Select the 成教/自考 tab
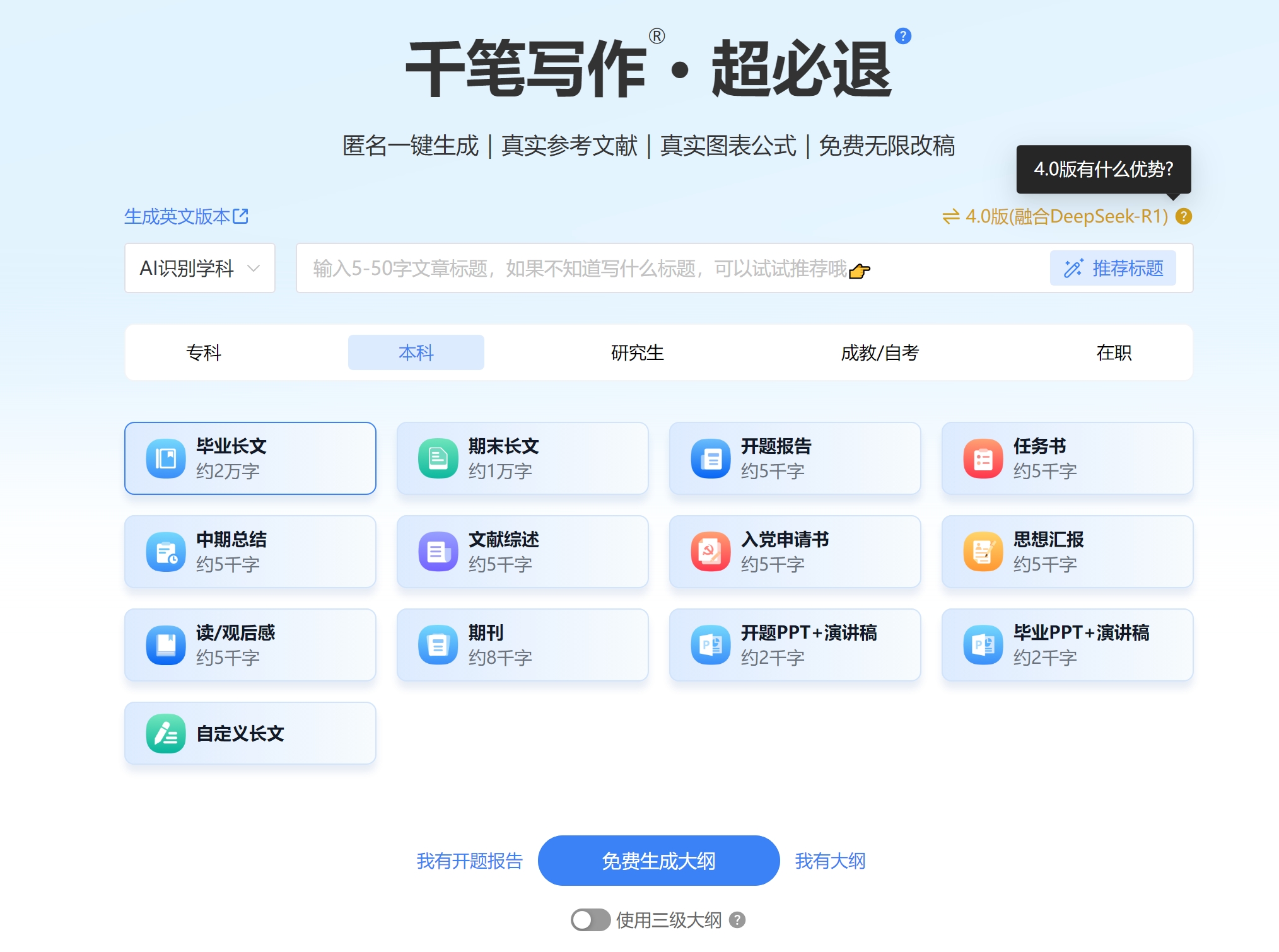This screenshot has width=1279, height=952. (x=879, y=352)
